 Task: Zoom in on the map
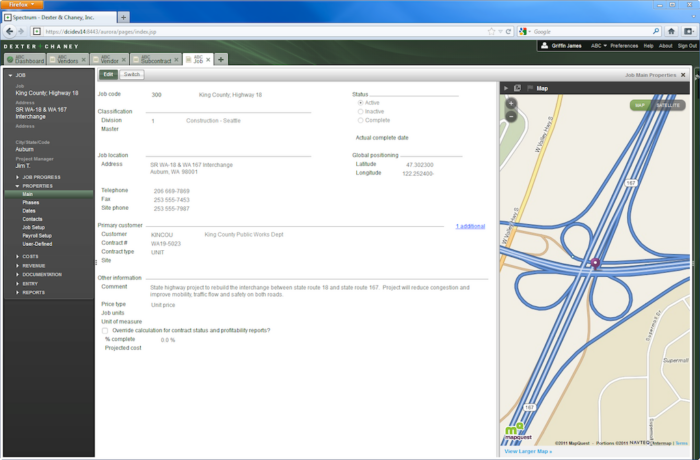511,103
